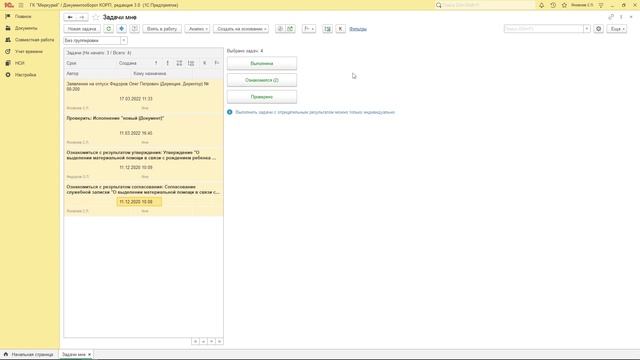Jump to last page of the task list

click(x=220, y=341)
